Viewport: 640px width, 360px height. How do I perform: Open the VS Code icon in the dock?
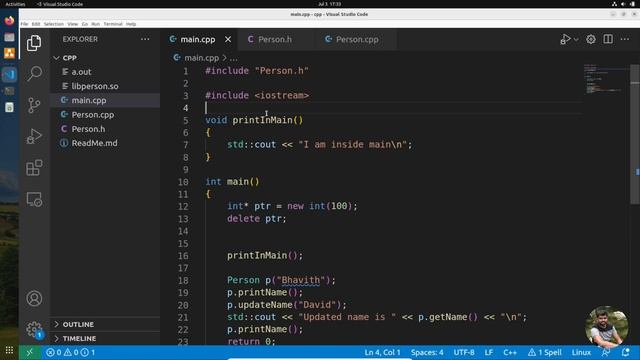(x=9, y=75)
